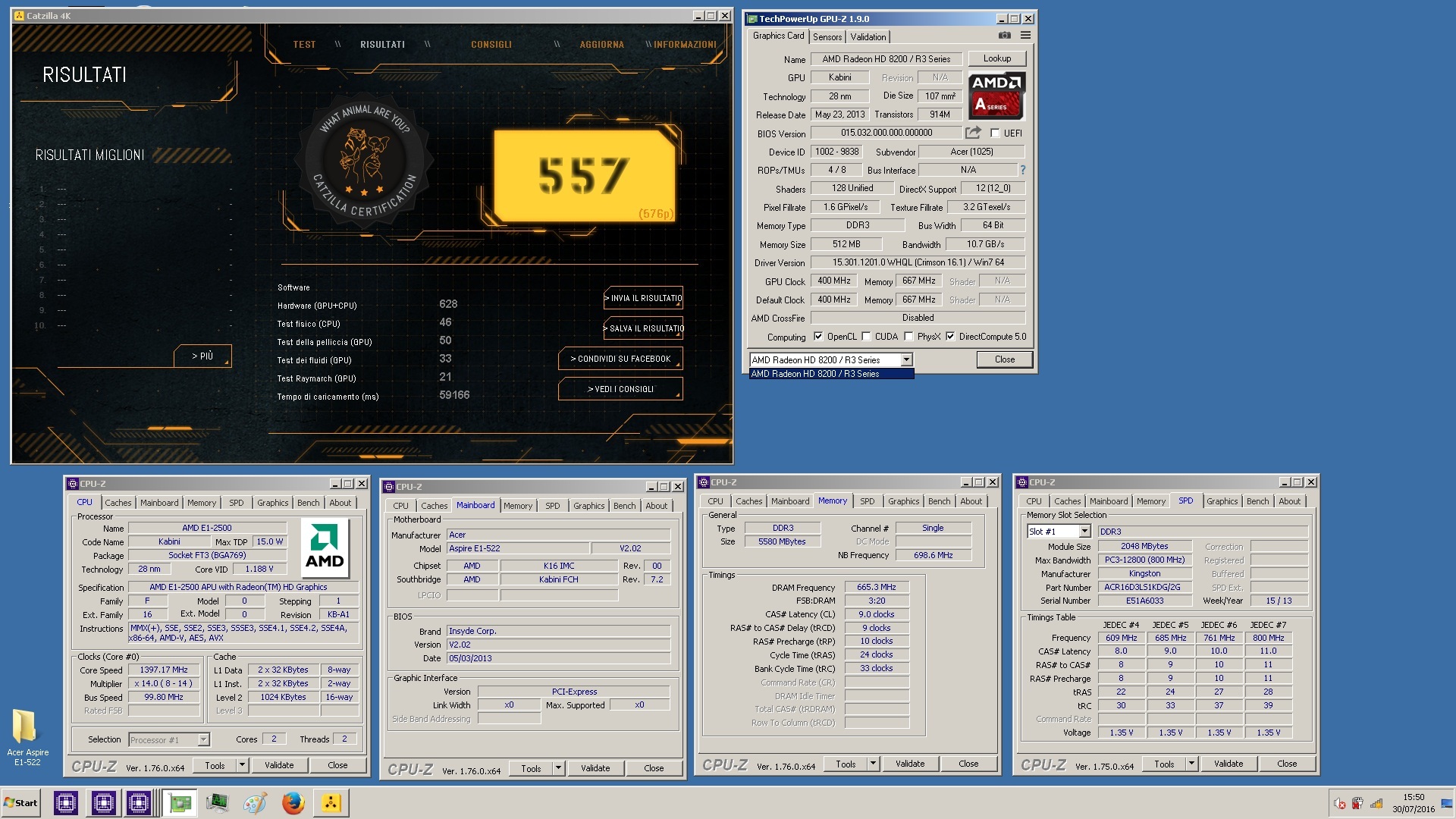This screenshot has height=819, width=1456.
Task: Click the TechPowerUp GPU-Z title bar icon
Action: tap(752, 19)
